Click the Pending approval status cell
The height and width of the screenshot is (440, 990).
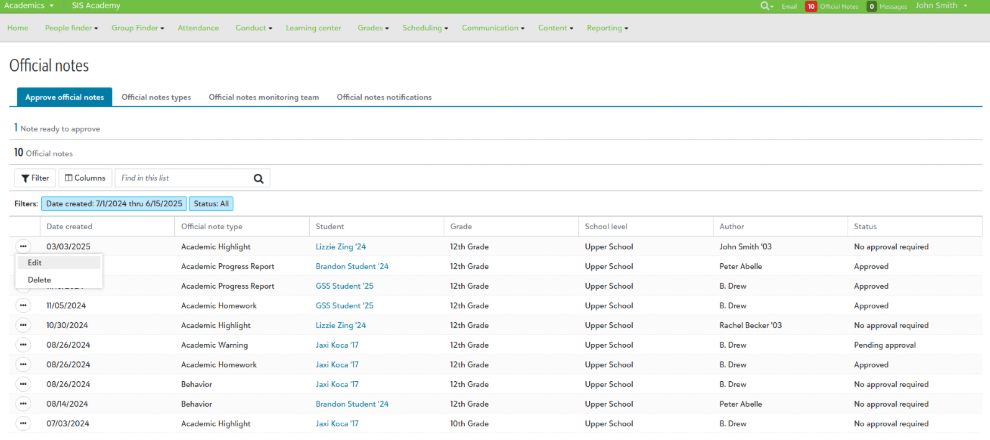click(885, 345)
